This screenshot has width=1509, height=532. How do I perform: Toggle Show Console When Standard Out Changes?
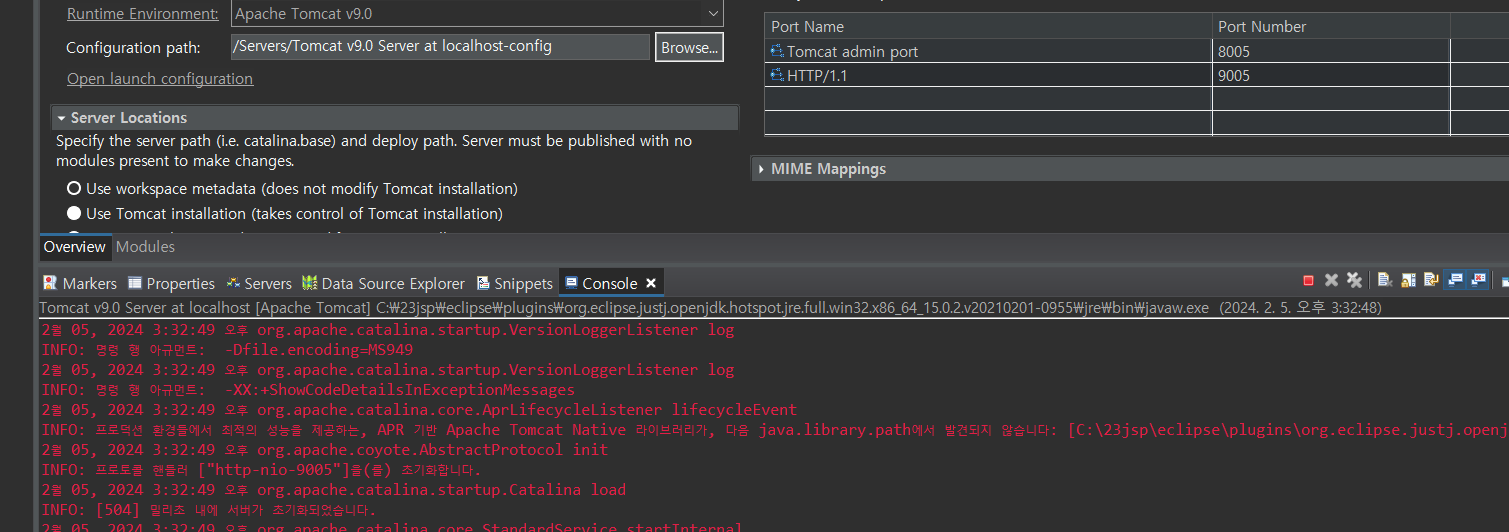coord(1455,281)
